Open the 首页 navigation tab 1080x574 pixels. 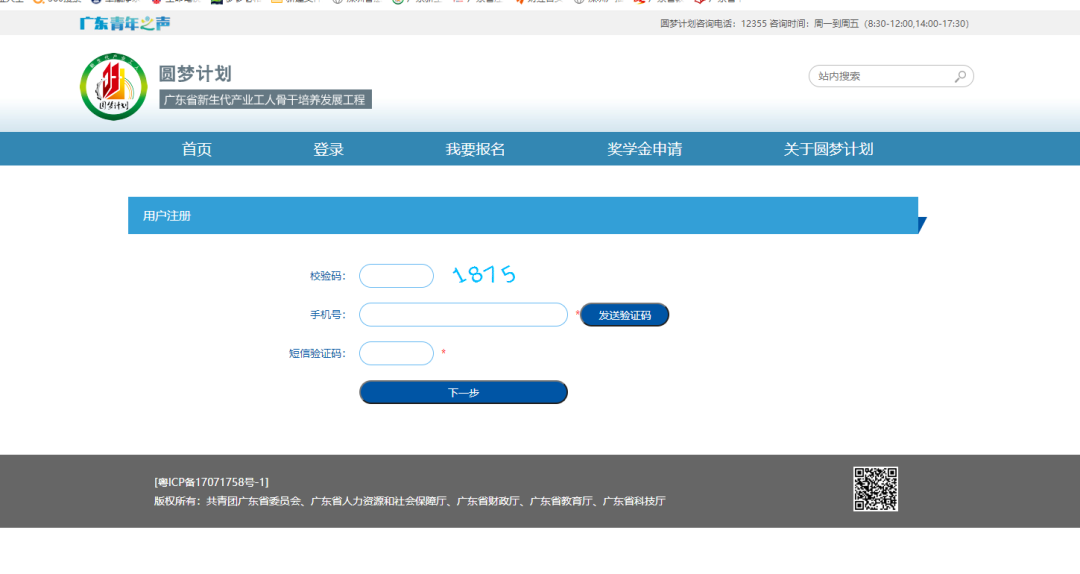pyautogui.click(x=196, y=149)
